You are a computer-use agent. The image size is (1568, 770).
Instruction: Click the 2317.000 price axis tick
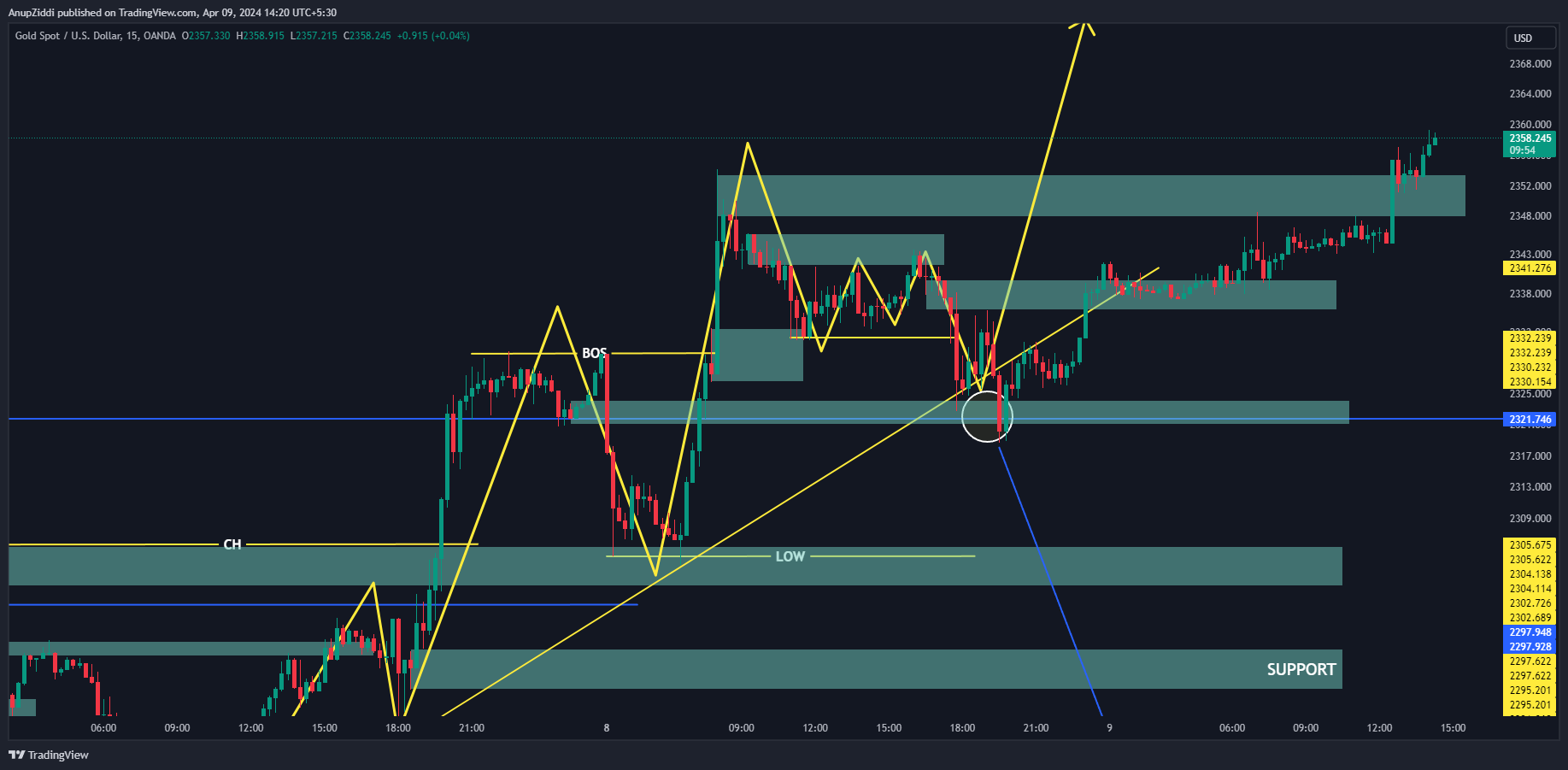click(1530, 456)
